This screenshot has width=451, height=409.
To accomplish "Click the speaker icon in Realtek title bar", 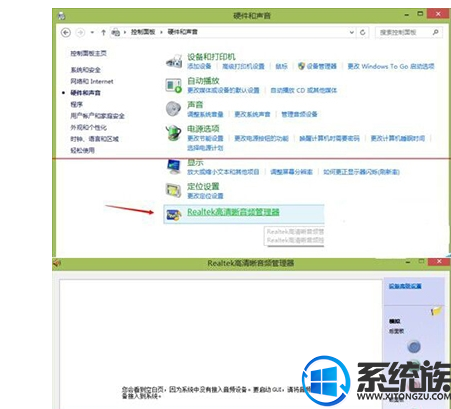I will 57,263.
